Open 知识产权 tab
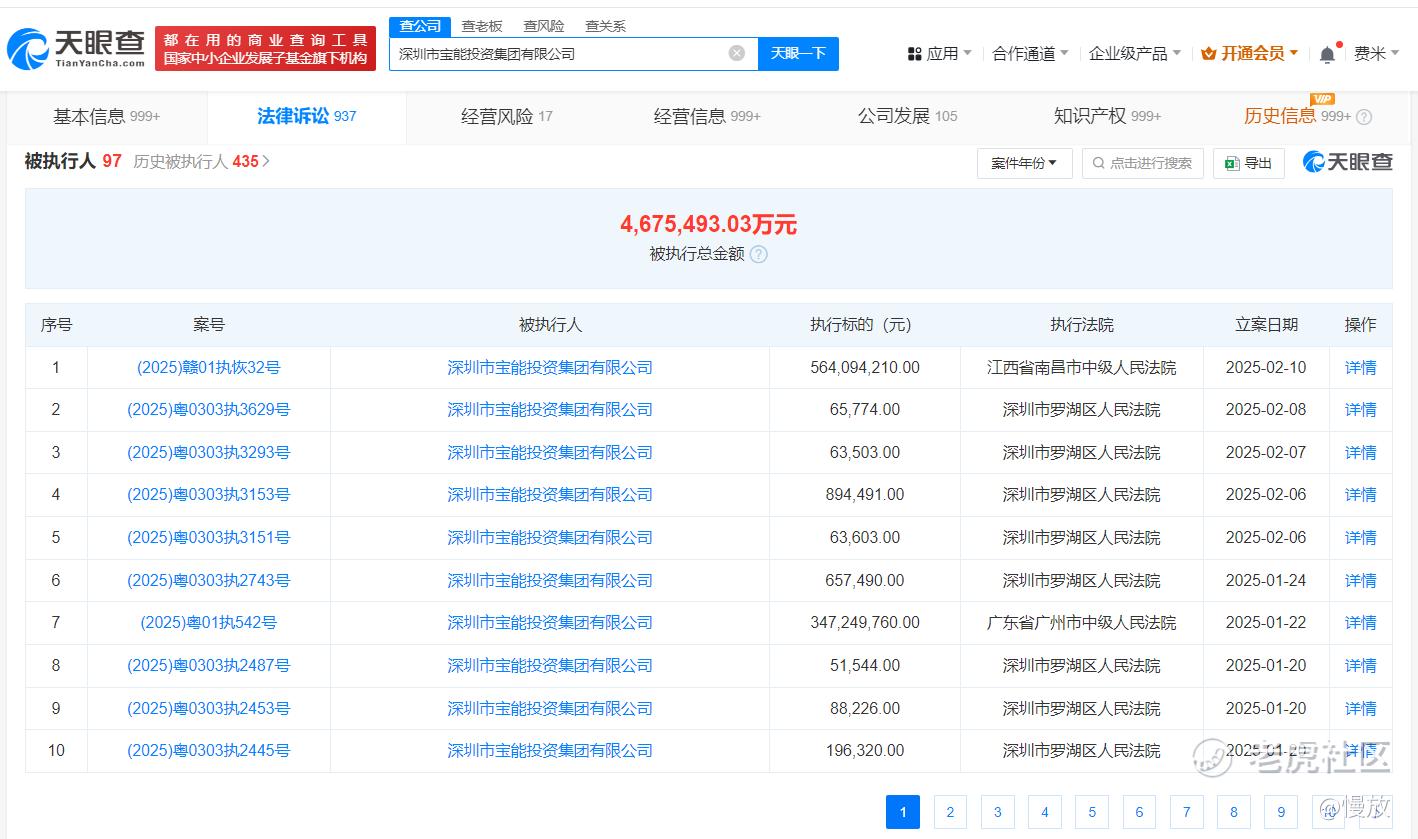Viewport: 1418px width, 839px height. pos(1107,117)
